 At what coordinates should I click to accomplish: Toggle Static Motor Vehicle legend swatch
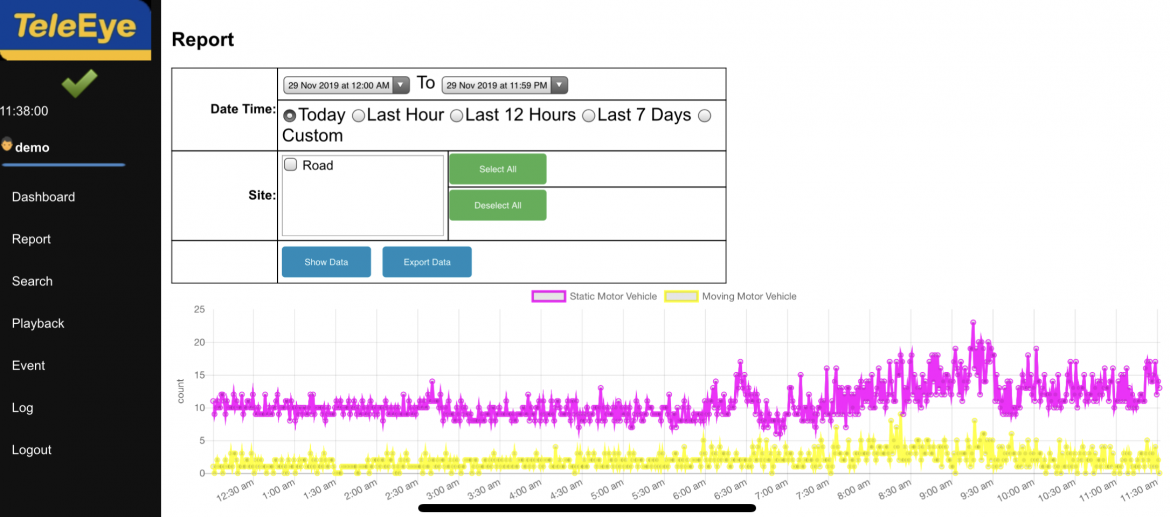(548, 296)
